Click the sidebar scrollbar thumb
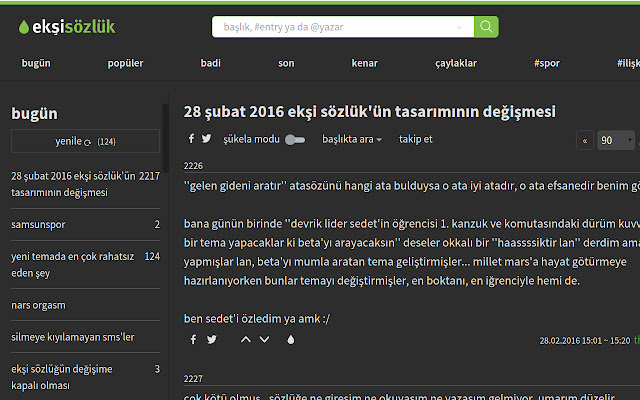The height and width of the screenshot is (400, 640). click(165, 138)
